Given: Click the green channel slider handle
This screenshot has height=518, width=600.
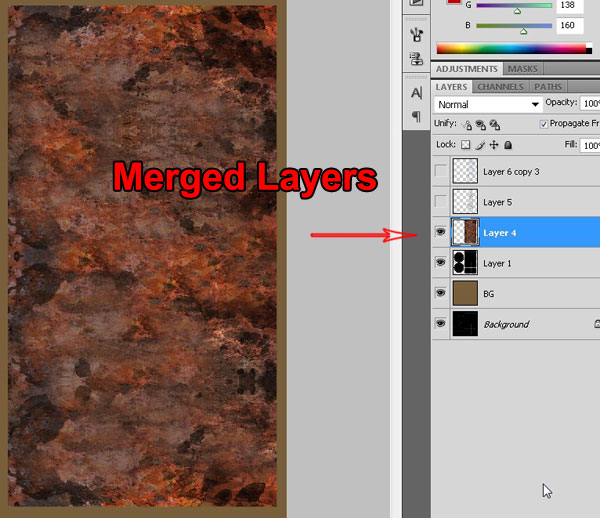Looking at the screenshot, I should [517, 11].
